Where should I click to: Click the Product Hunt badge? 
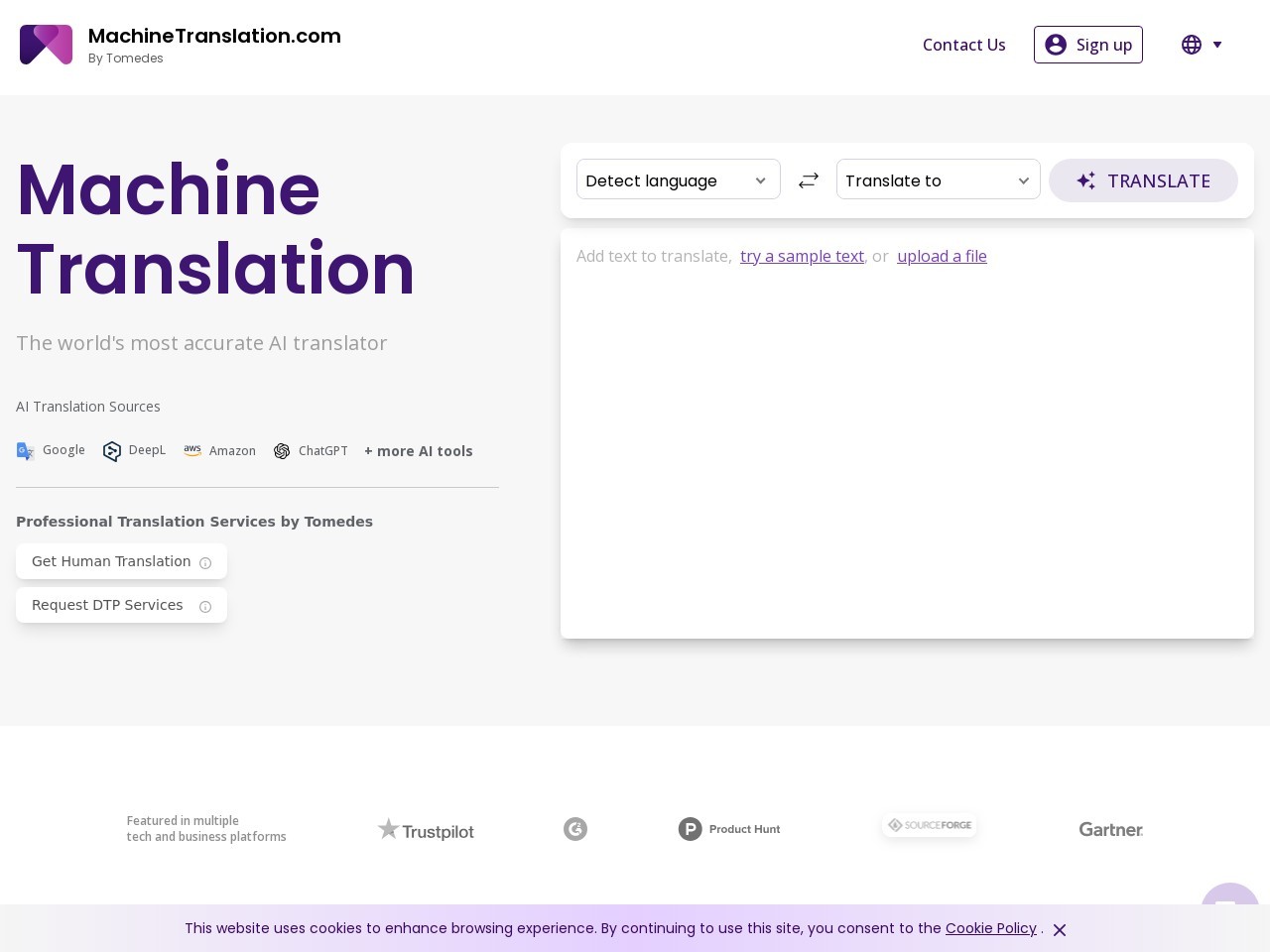(729, 829)
